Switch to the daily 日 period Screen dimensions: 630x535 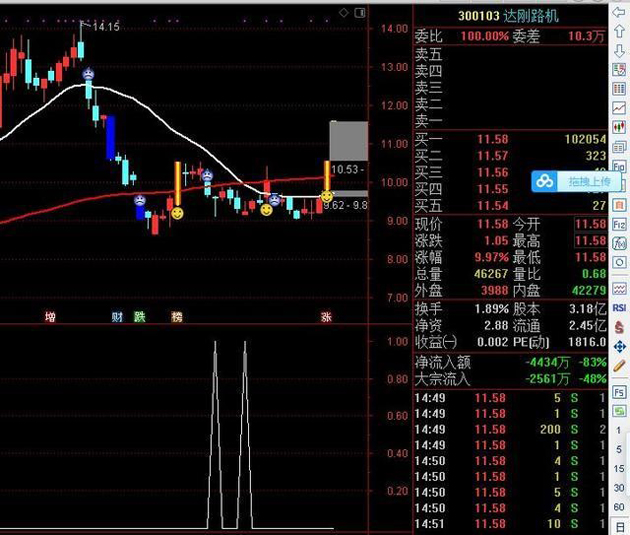(619, 527)
